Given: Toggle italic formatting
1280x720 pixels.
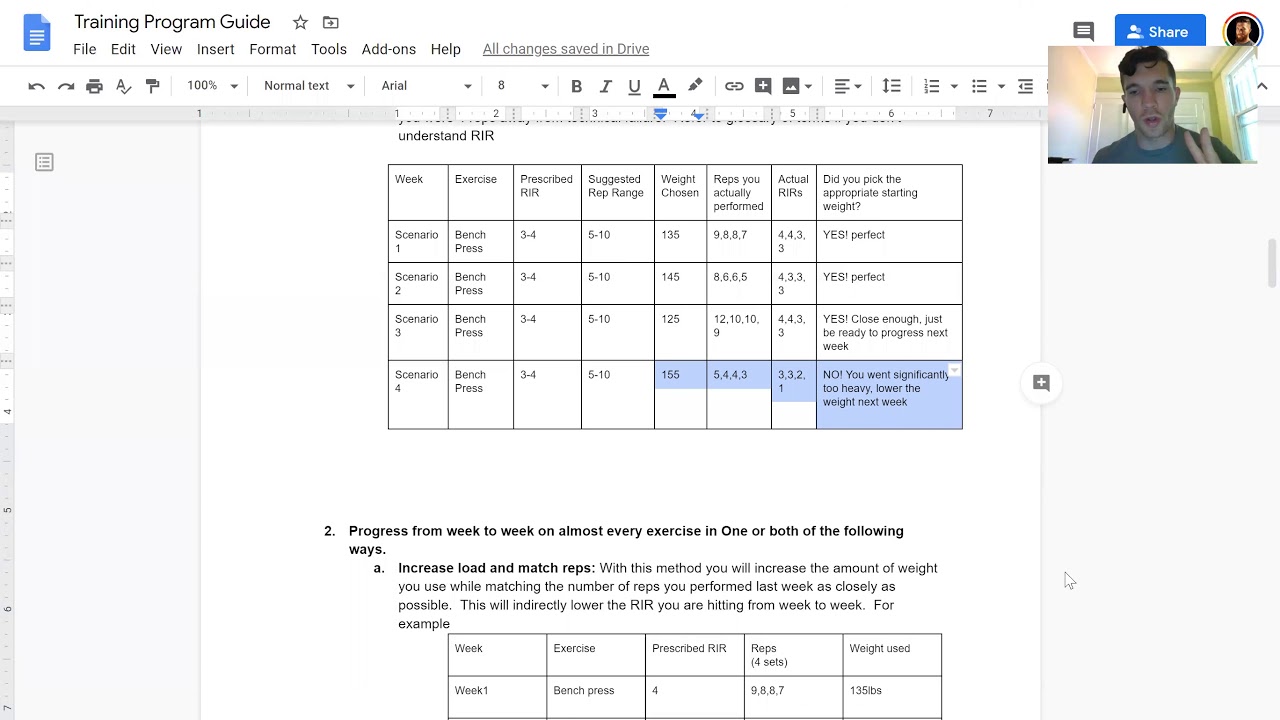Looking at the screenshot, I should point(605,86).
